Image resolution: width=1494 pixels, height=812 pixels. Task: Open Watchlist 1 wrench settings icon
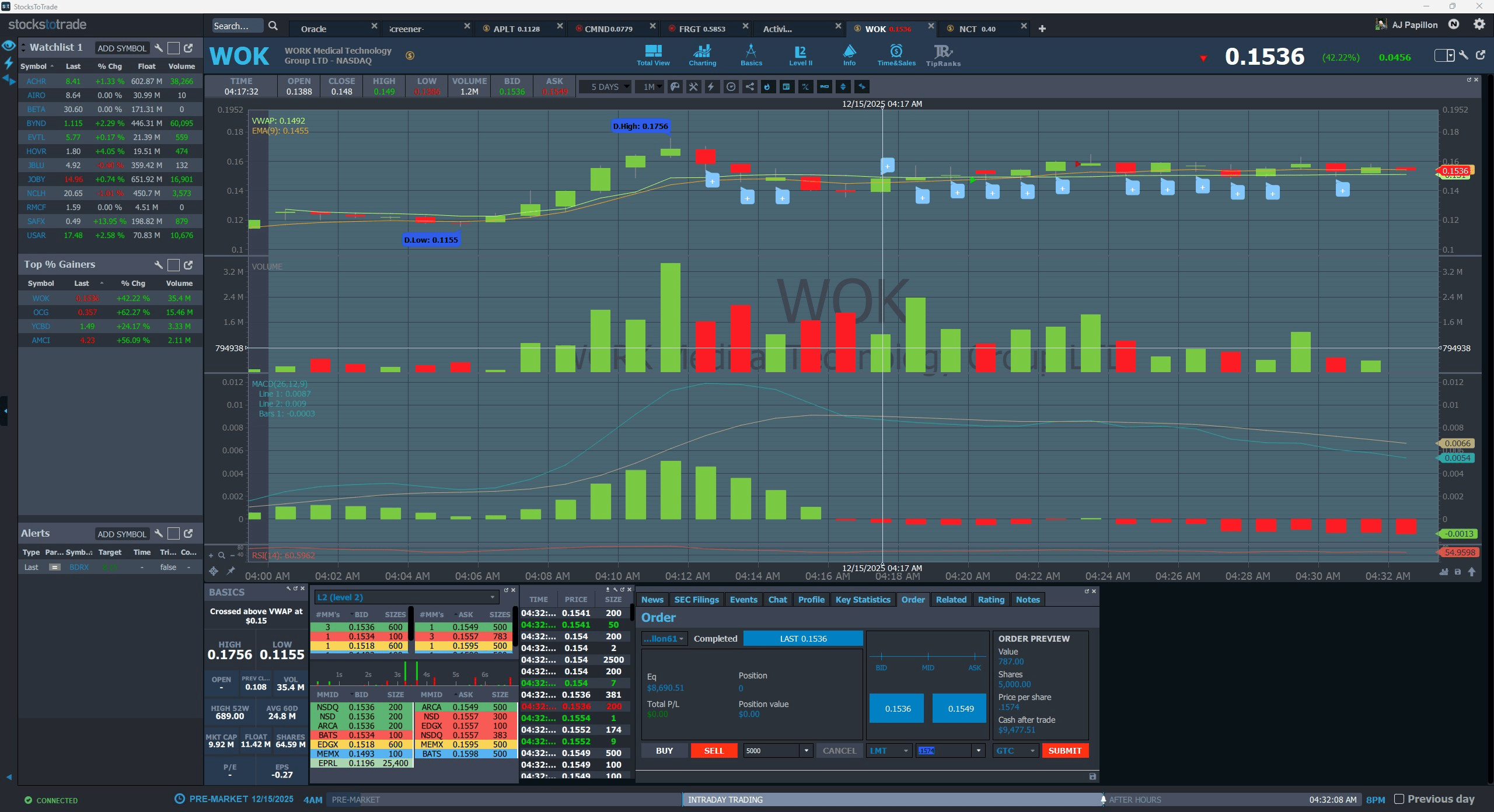[158, 48]
